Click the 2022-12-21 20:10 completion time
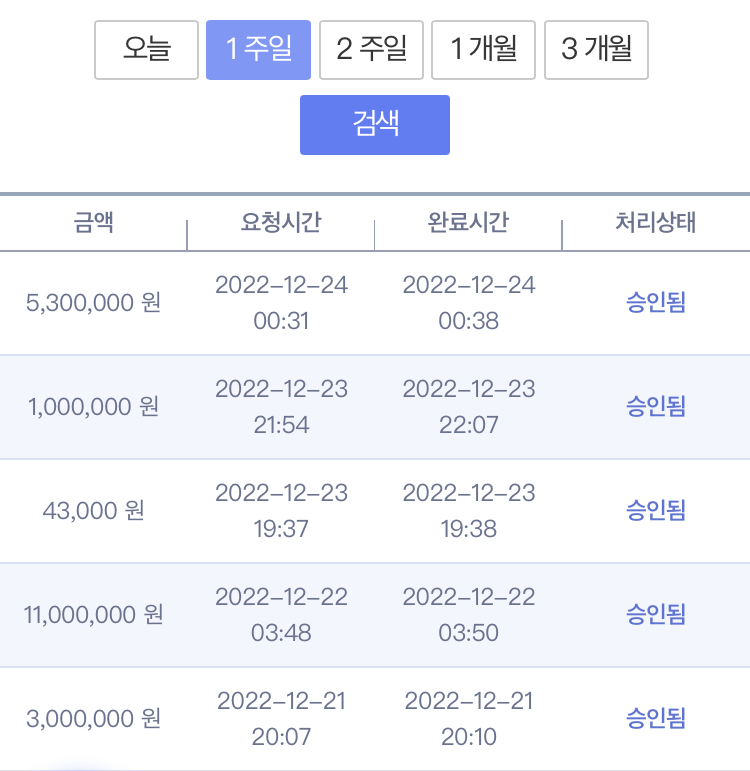Viewport: 750px width, 771px height. coord(469,718)
